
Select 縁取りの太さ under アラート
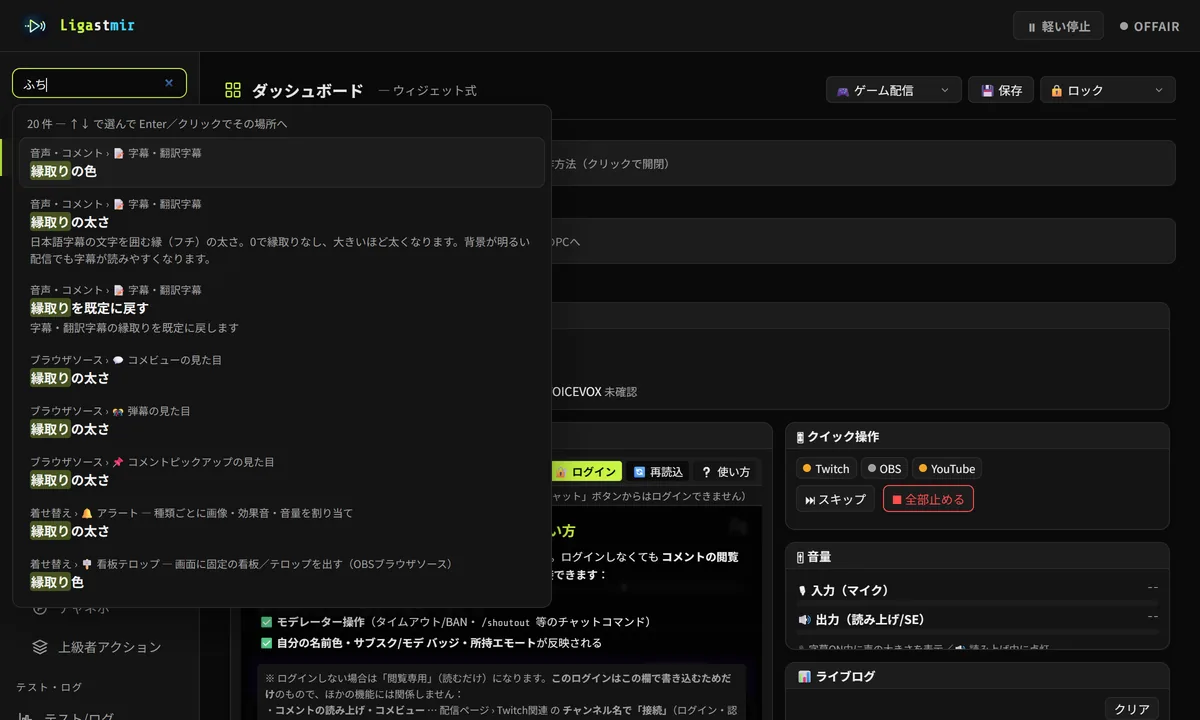point(281,522)
